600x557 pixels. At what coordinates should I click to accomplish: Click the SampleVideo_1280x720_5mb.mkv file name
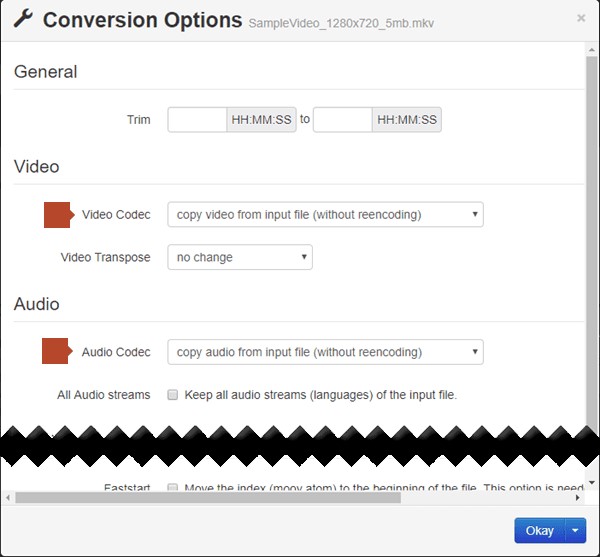[x=341, y=23]
